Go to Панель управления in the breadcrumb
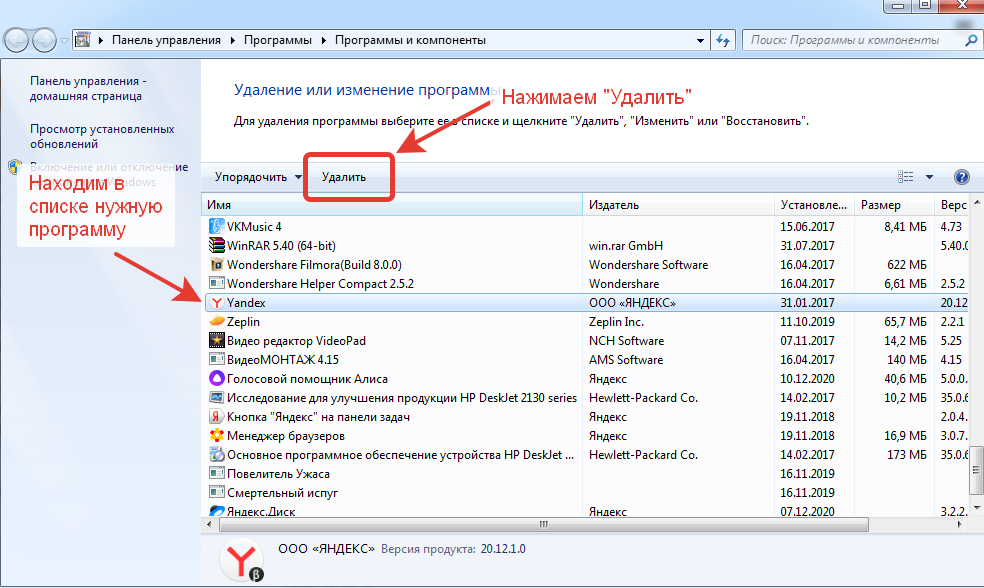Screen dimensions: 984x588 166,40
